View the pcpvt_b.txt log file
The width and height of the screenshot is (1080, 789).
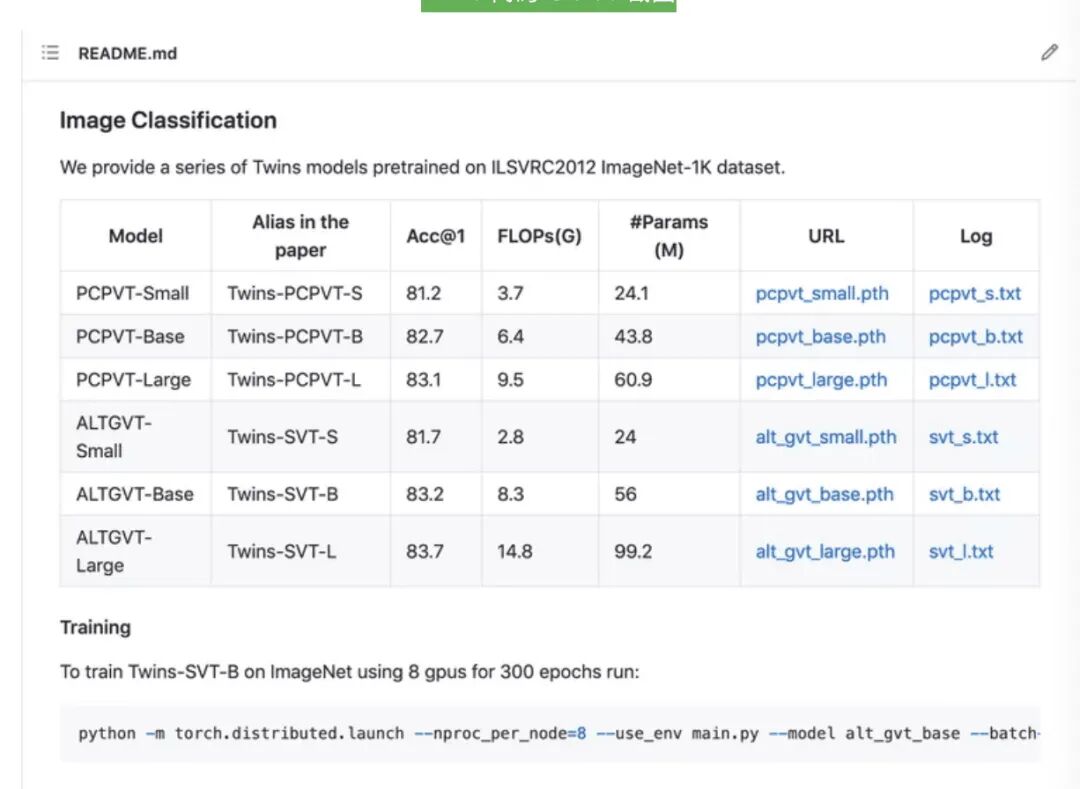(x=975, y=337)
